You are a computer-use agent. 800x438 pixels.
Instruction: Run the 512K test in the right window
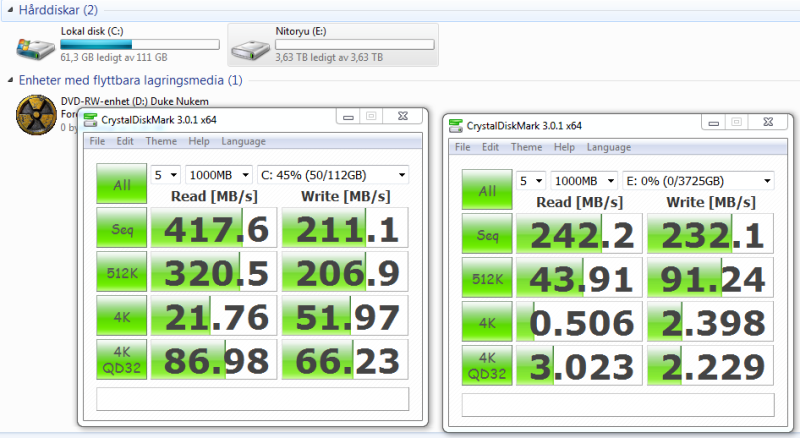[487, 278]
